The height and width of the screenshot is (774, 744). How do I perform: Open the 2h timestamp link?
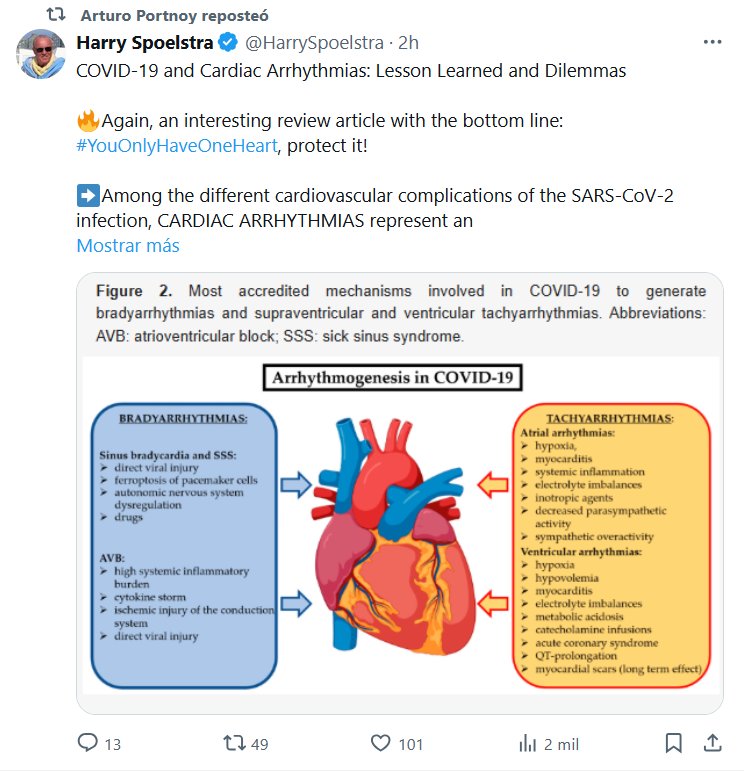point(408,44)
